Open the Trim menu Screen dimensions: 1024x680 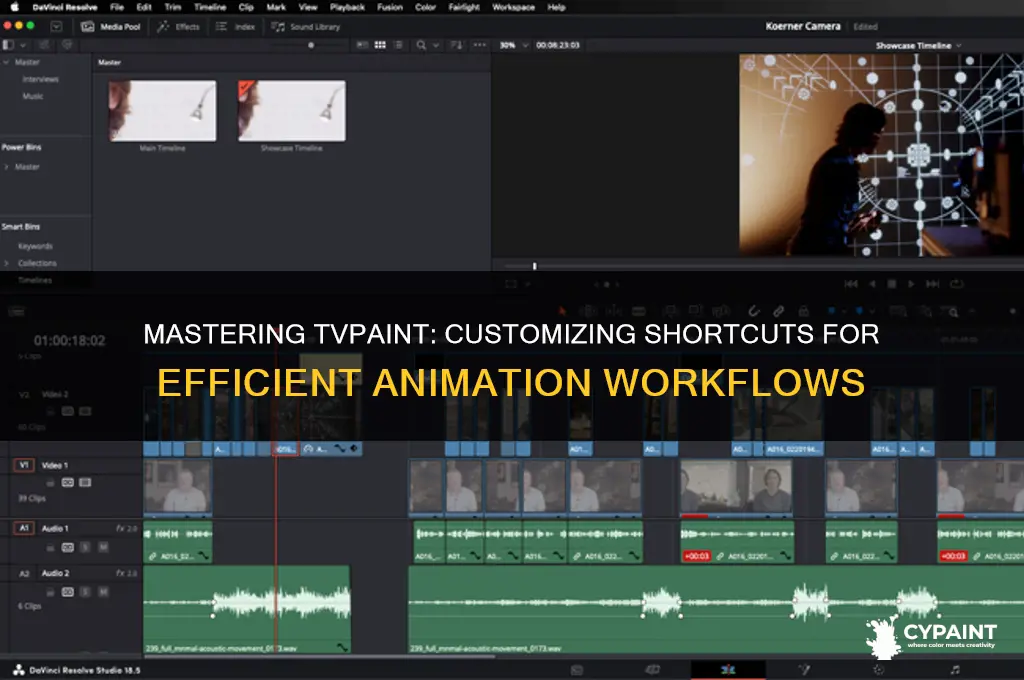[172, 7]
